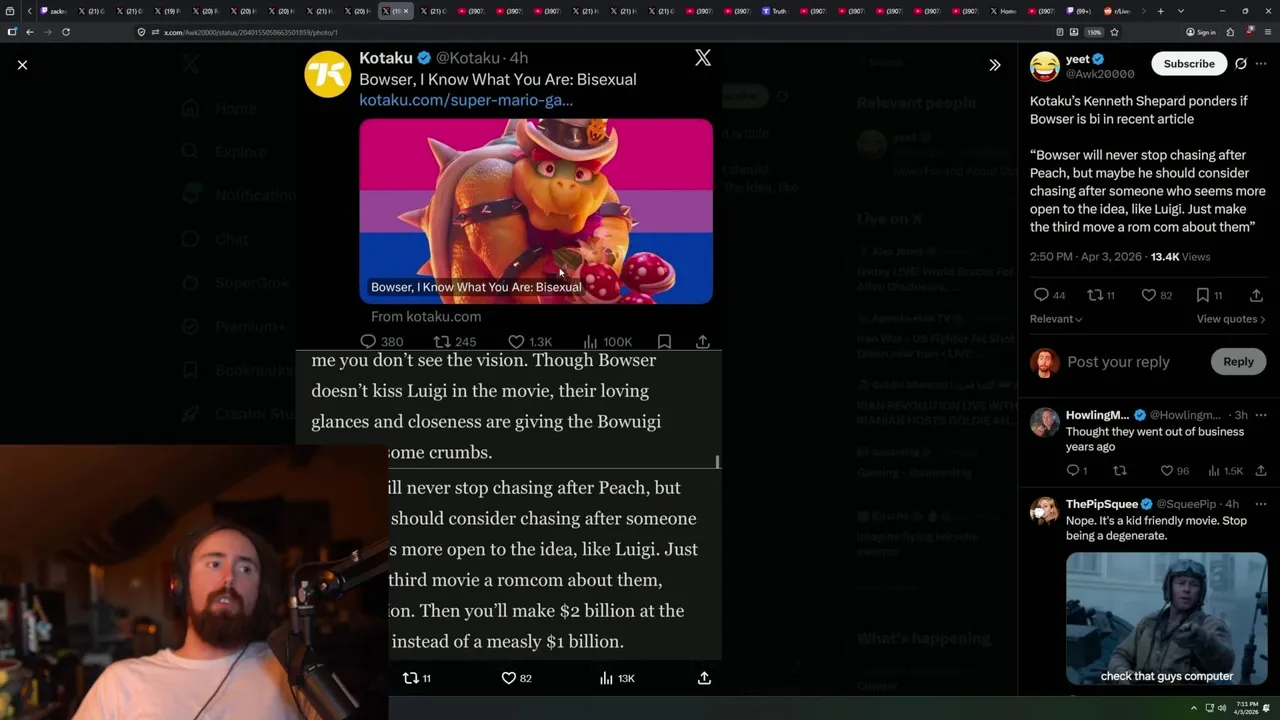Switch to the zackr... first tab
Image resolution: width=1280 pixels, height=720 pixels.
pos(54,11)
